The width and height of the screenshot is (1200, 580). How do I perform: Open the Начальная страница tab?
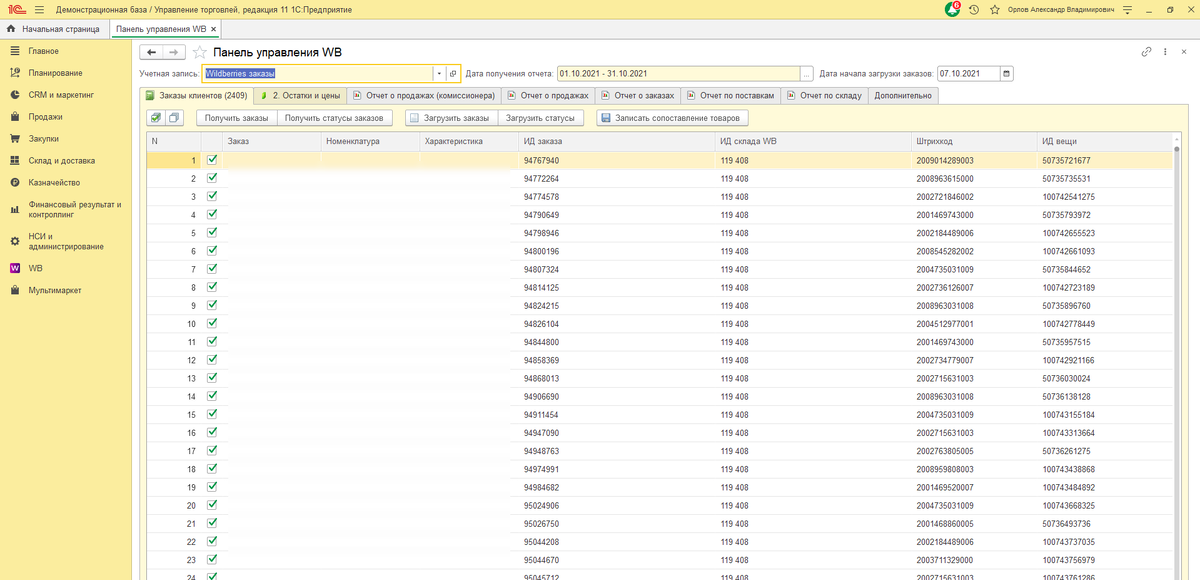(54, 29)
